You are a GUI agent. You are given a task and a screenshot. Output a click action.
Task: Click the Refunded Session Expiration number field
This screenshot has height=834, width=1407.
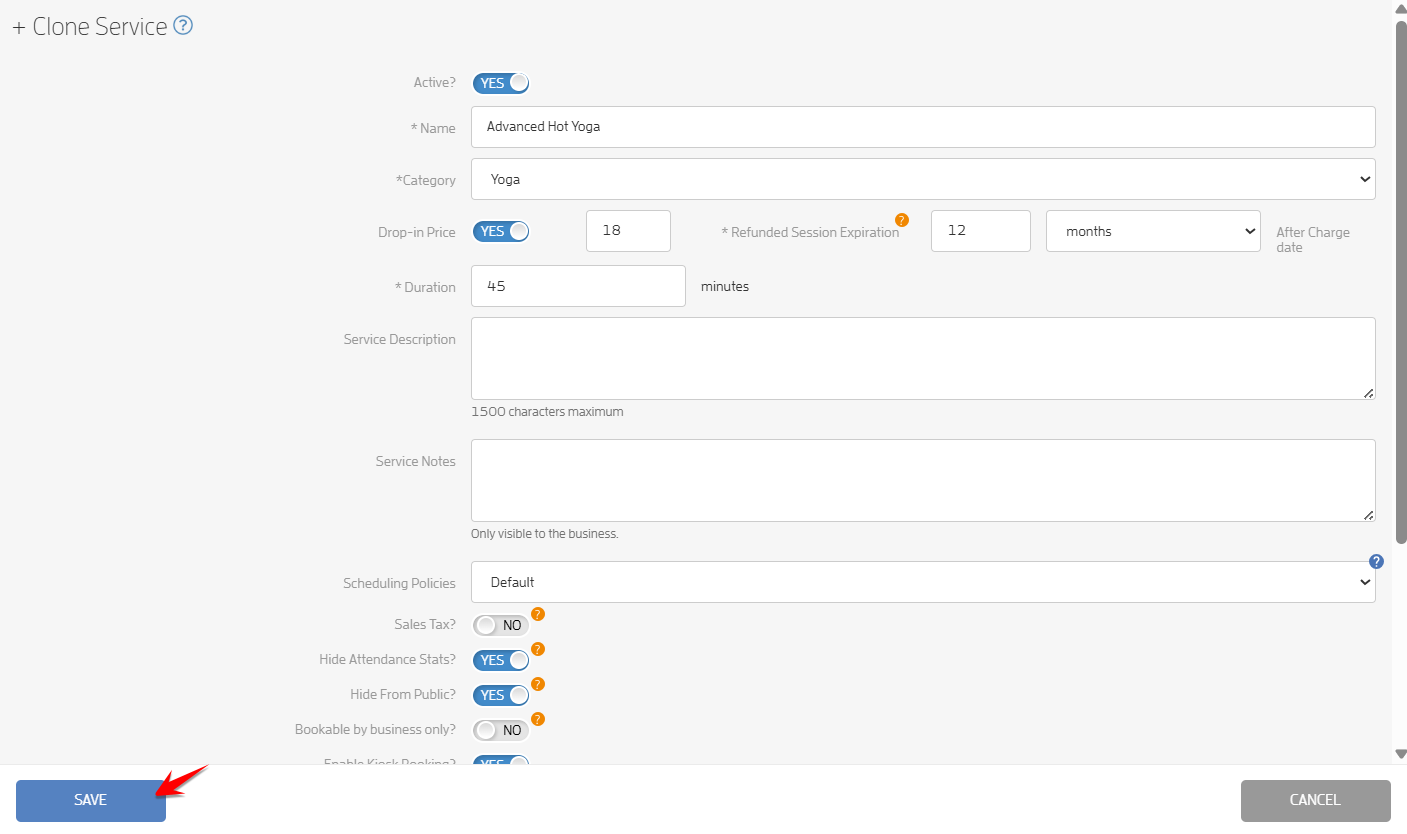pos(980,231)
